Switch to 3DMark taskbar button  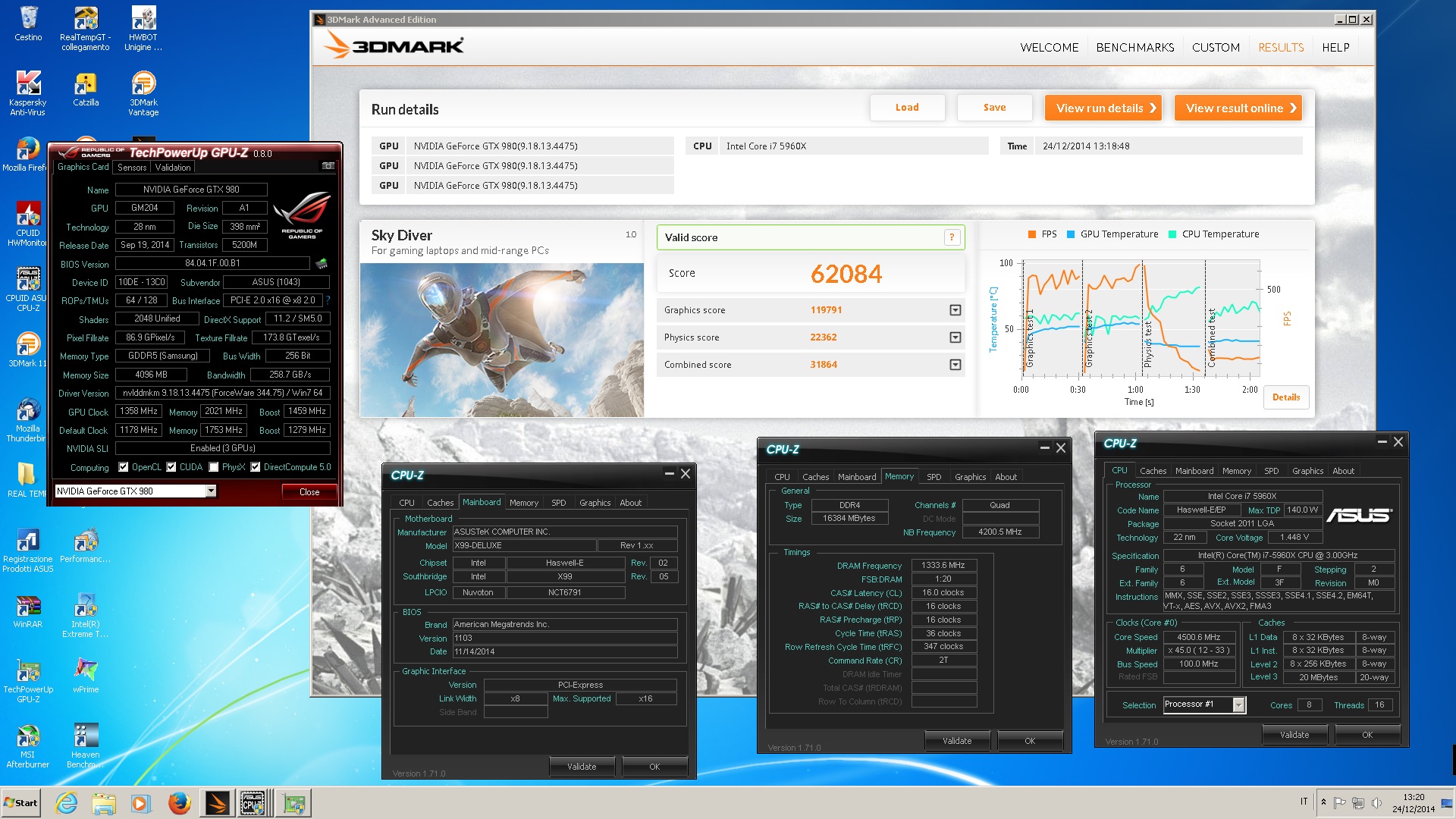click(217, 803)
